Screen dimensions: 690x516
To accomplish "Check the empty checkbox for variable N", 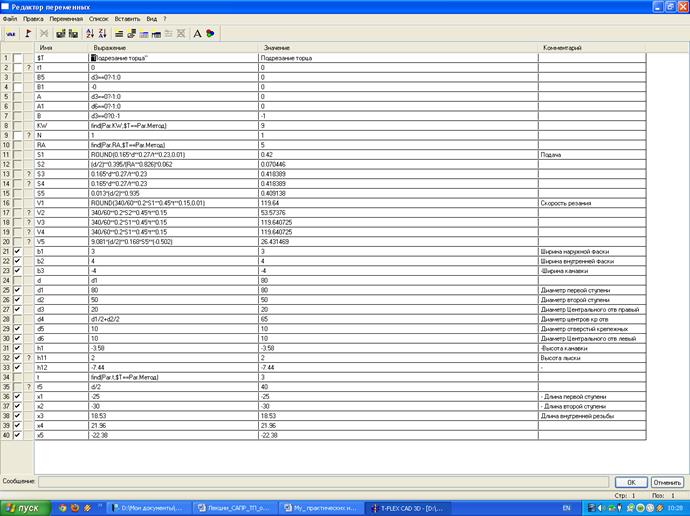I will point(17,135).
